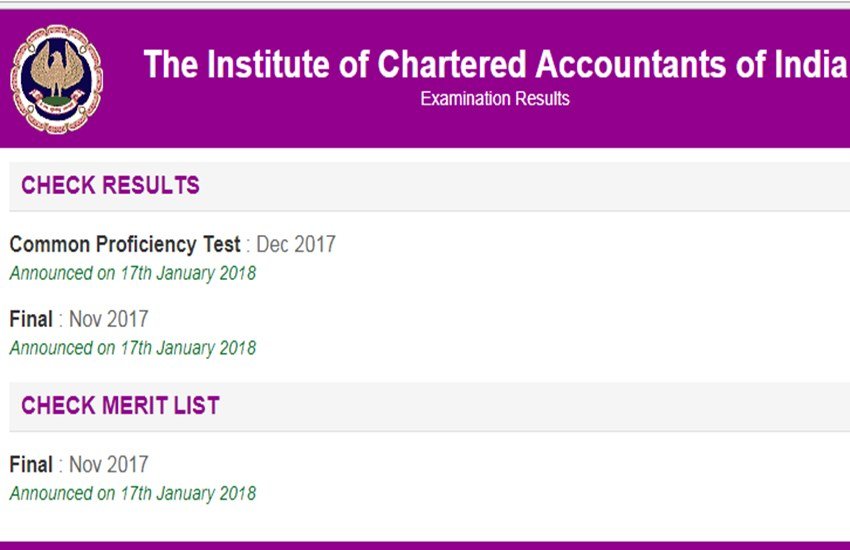Click announcement date below Common Proficiency Test
This screenshot has height=550, width=850.
point(132,273)
